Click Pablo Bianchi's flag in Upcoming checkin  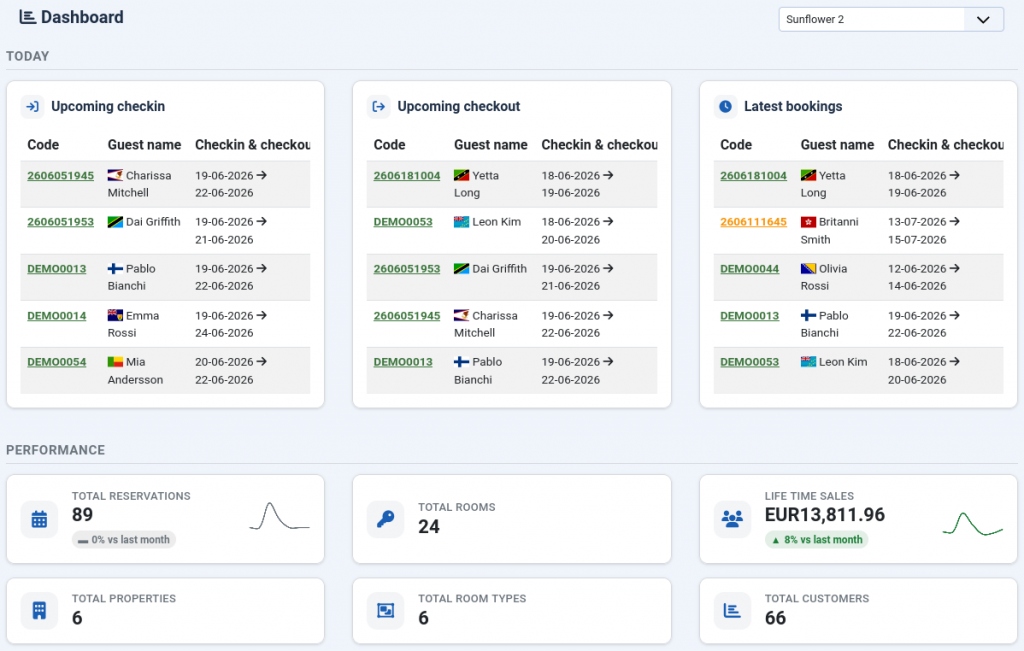pos(116,268)
